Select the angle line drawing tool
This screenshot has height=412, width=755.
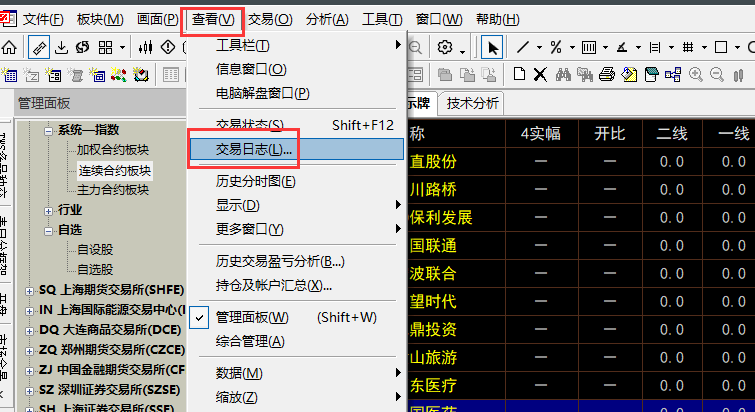622,47
